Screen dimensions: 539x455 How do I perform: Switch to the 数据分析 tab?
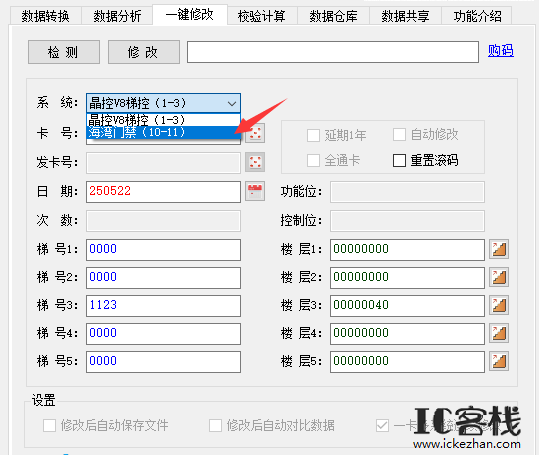tap(117, 16)
